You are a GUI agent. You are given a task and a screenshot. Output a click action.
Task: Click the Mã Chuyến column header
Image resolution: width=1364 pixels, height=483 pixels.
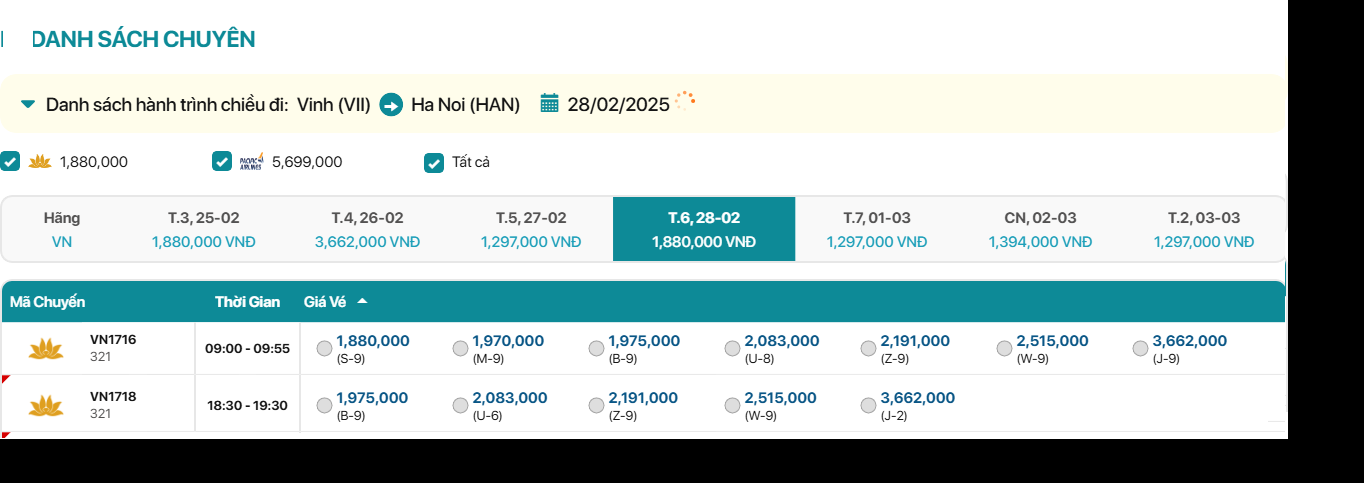pos(48,302)
